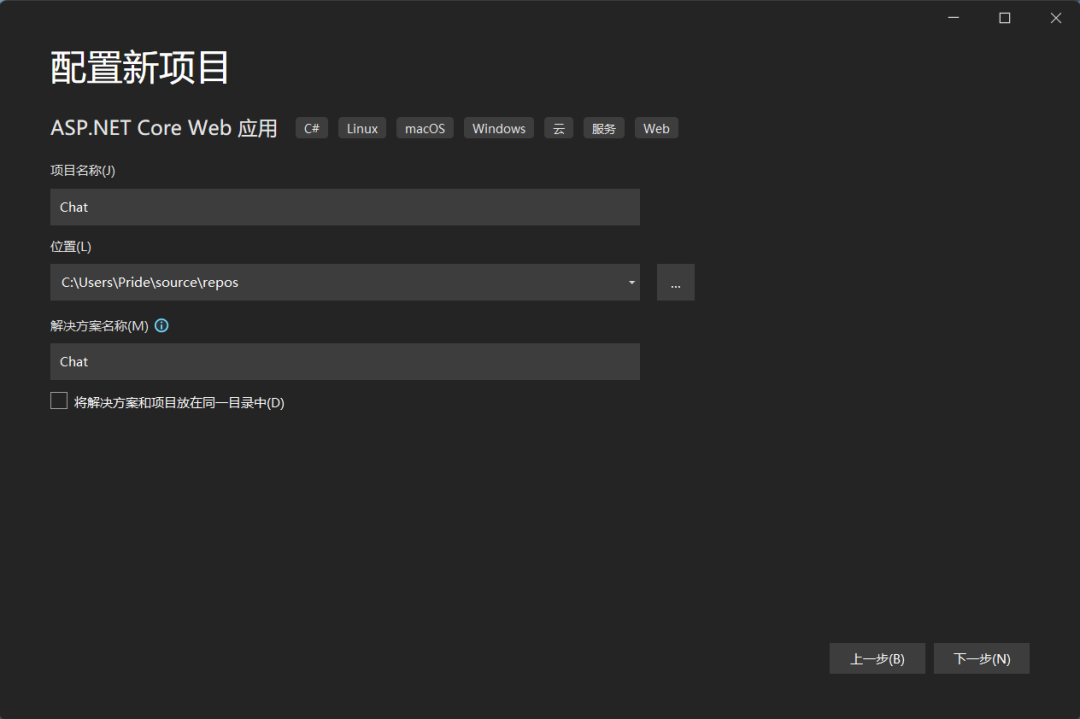Image resolution: width=1080 pixels, height=719 pixels.
Task: Click the C# tag
Action: (x=311, y=128)
